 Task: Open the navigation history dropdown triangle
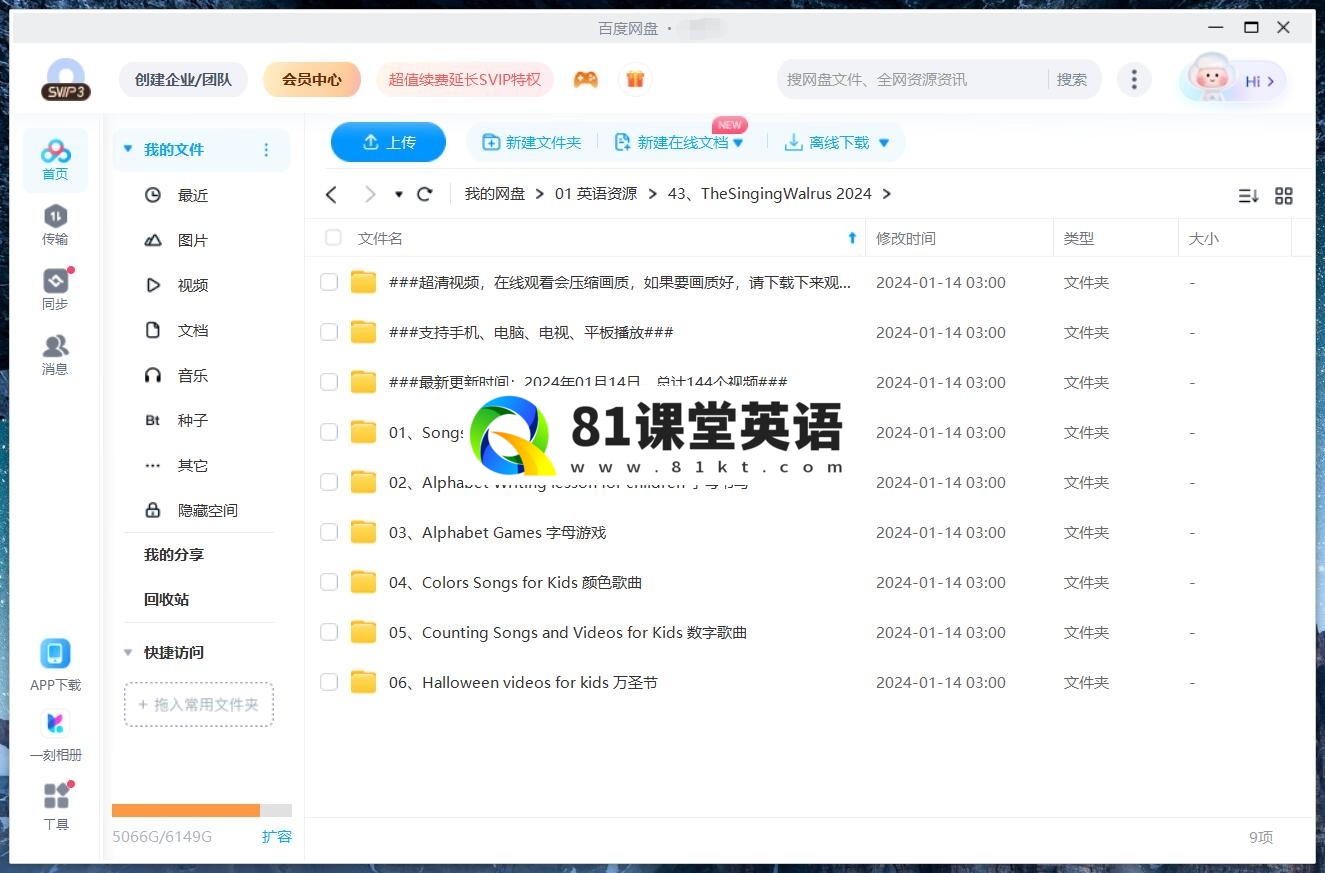point(398,195)
